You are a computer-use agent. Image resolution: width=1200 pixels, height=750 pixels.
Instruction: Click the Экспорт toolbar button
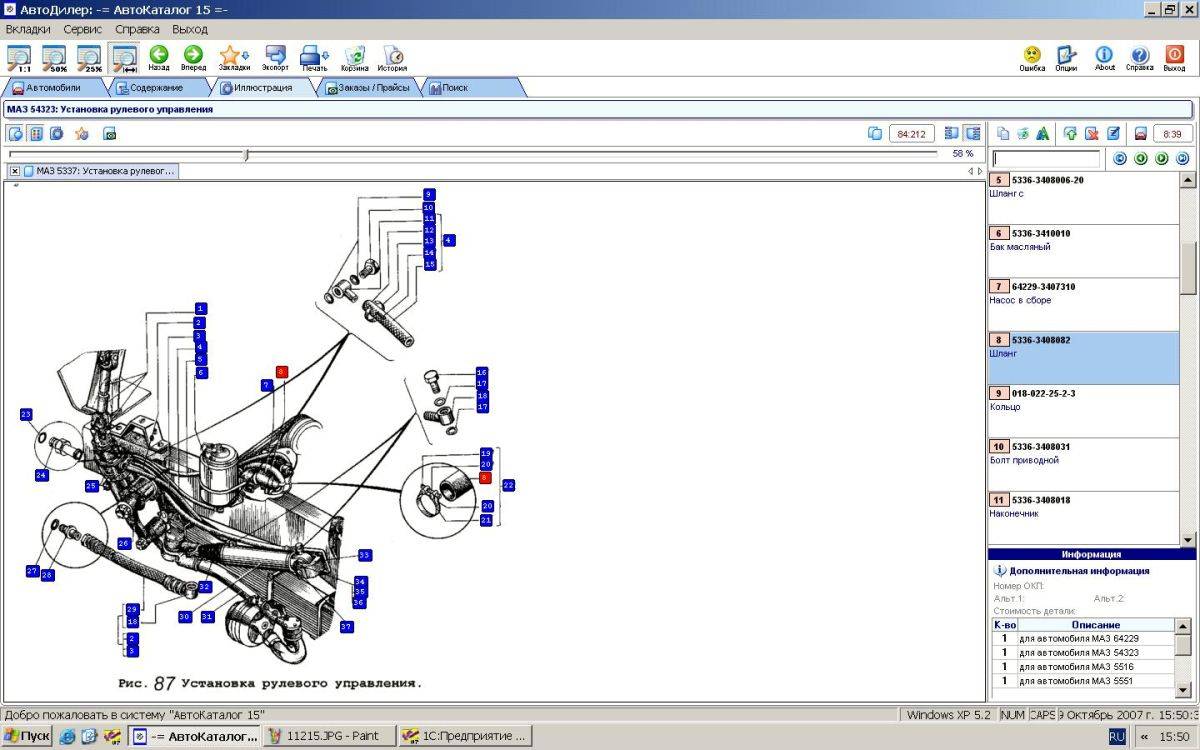tap(275, 58)
